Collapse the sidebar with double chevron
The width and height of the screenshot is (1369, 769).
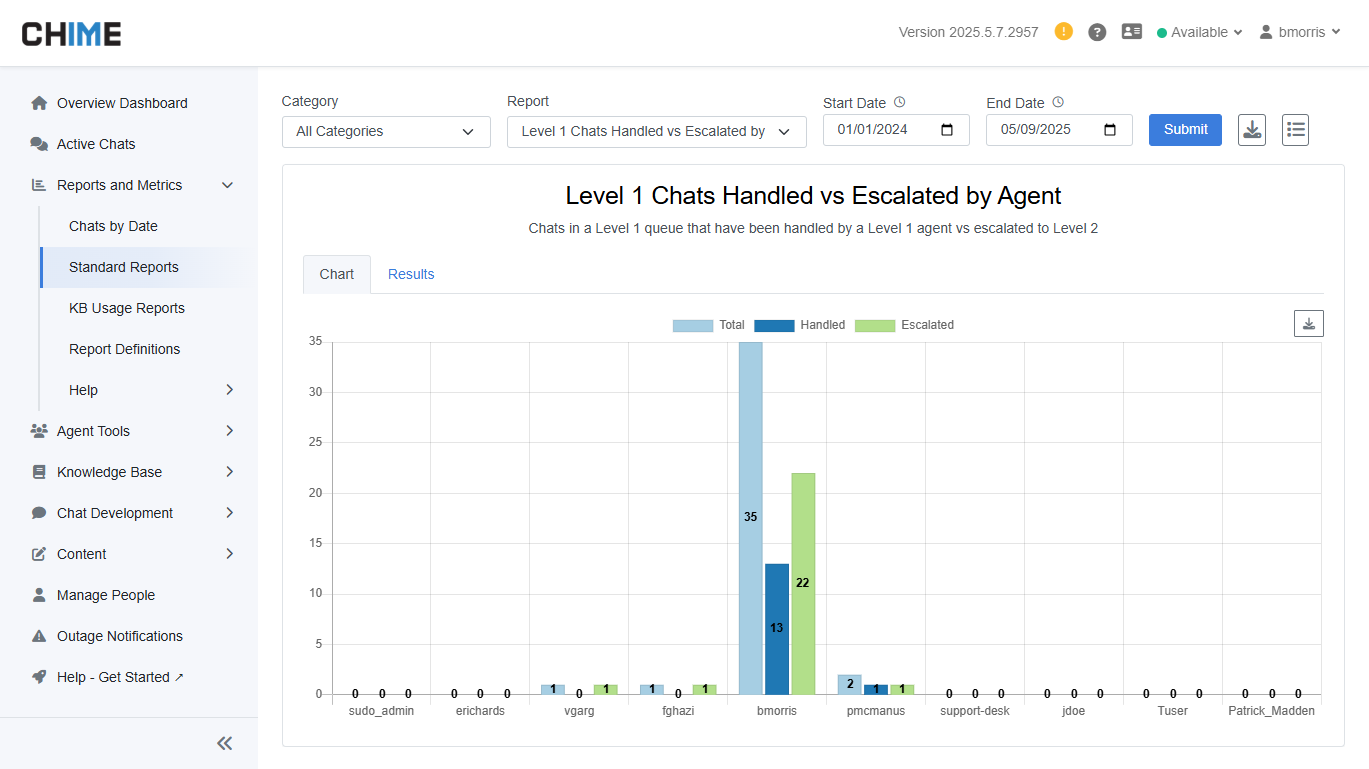225,743
